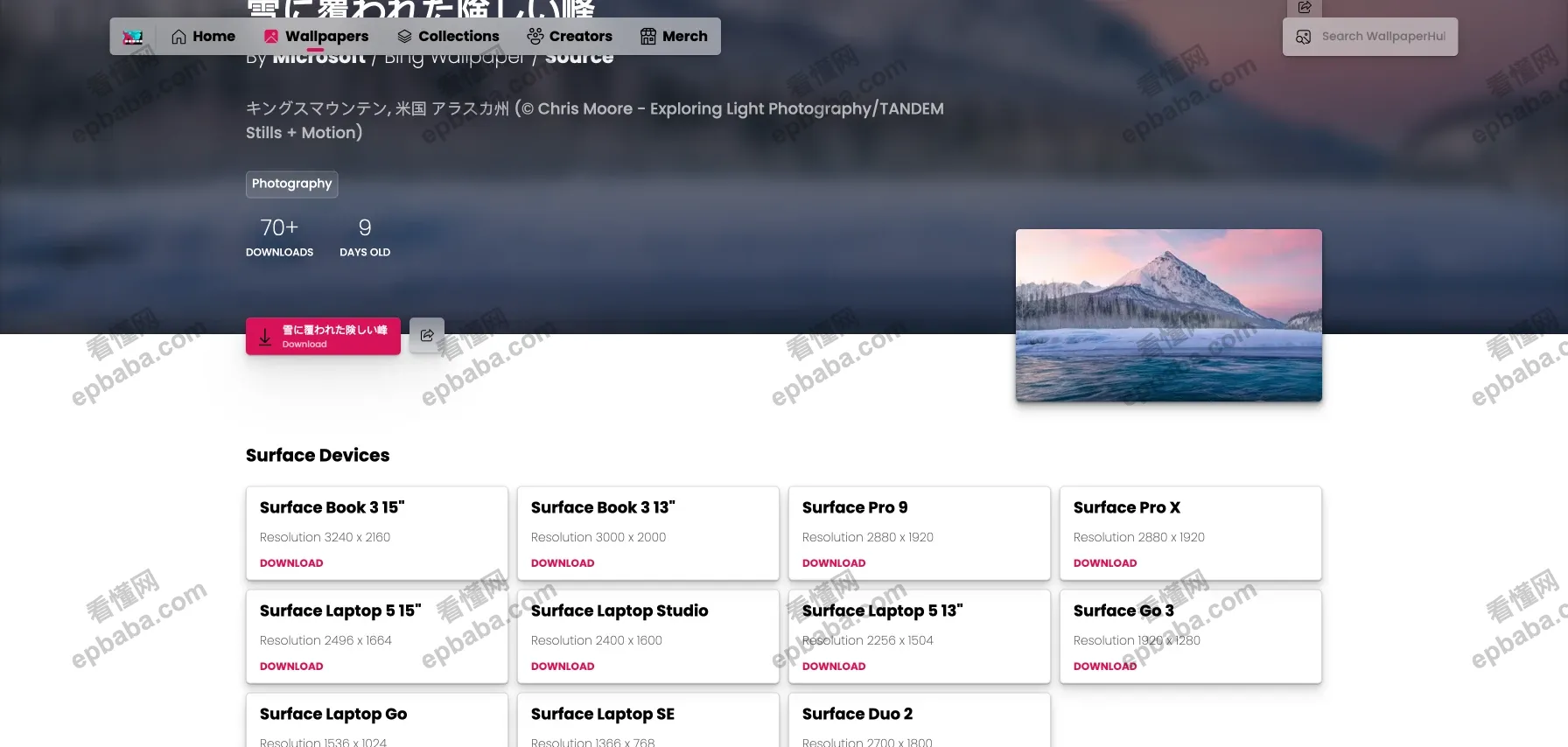Image resolution: width=1568 pixels, height=747 pixels.
Task: Click the red Download wallpaper button
Action: [x=323, y=336]
